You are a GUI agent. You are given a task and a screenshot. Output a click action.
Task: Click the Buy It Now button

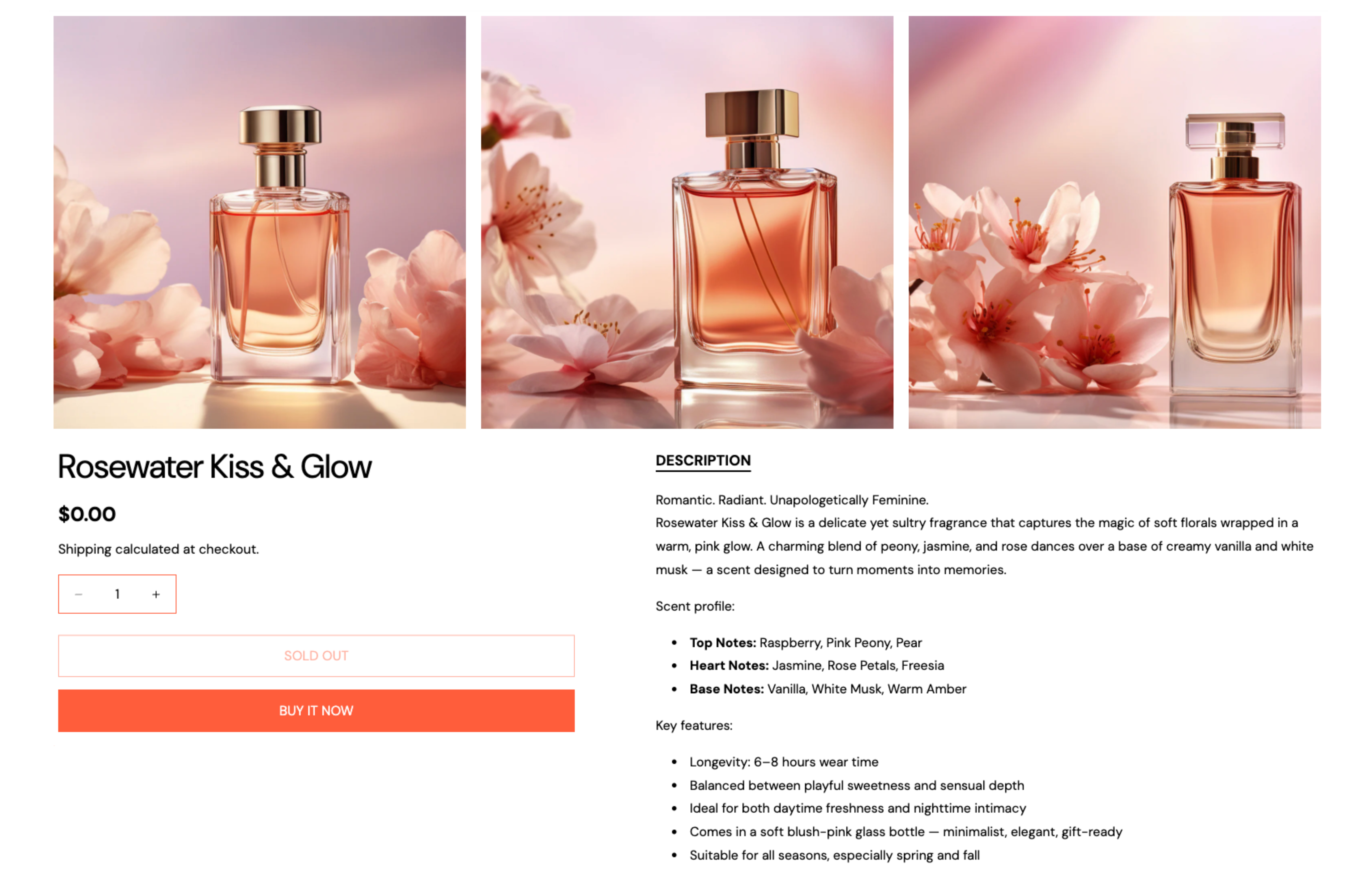click(316, 710)
